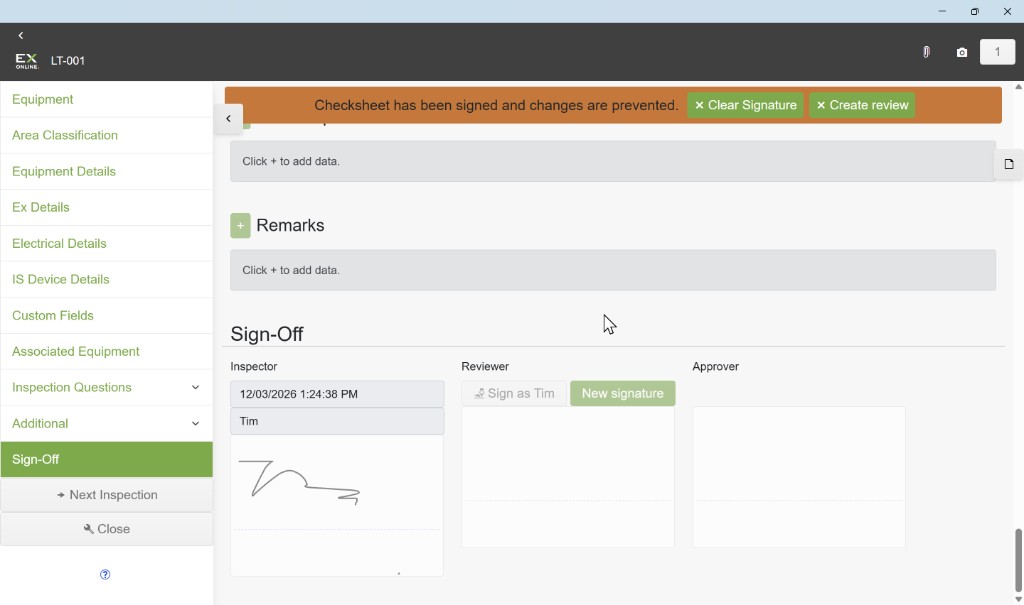Click the Remarks heading text
This screenshot has width=1024, height=605.
click(x=290, y=225)
